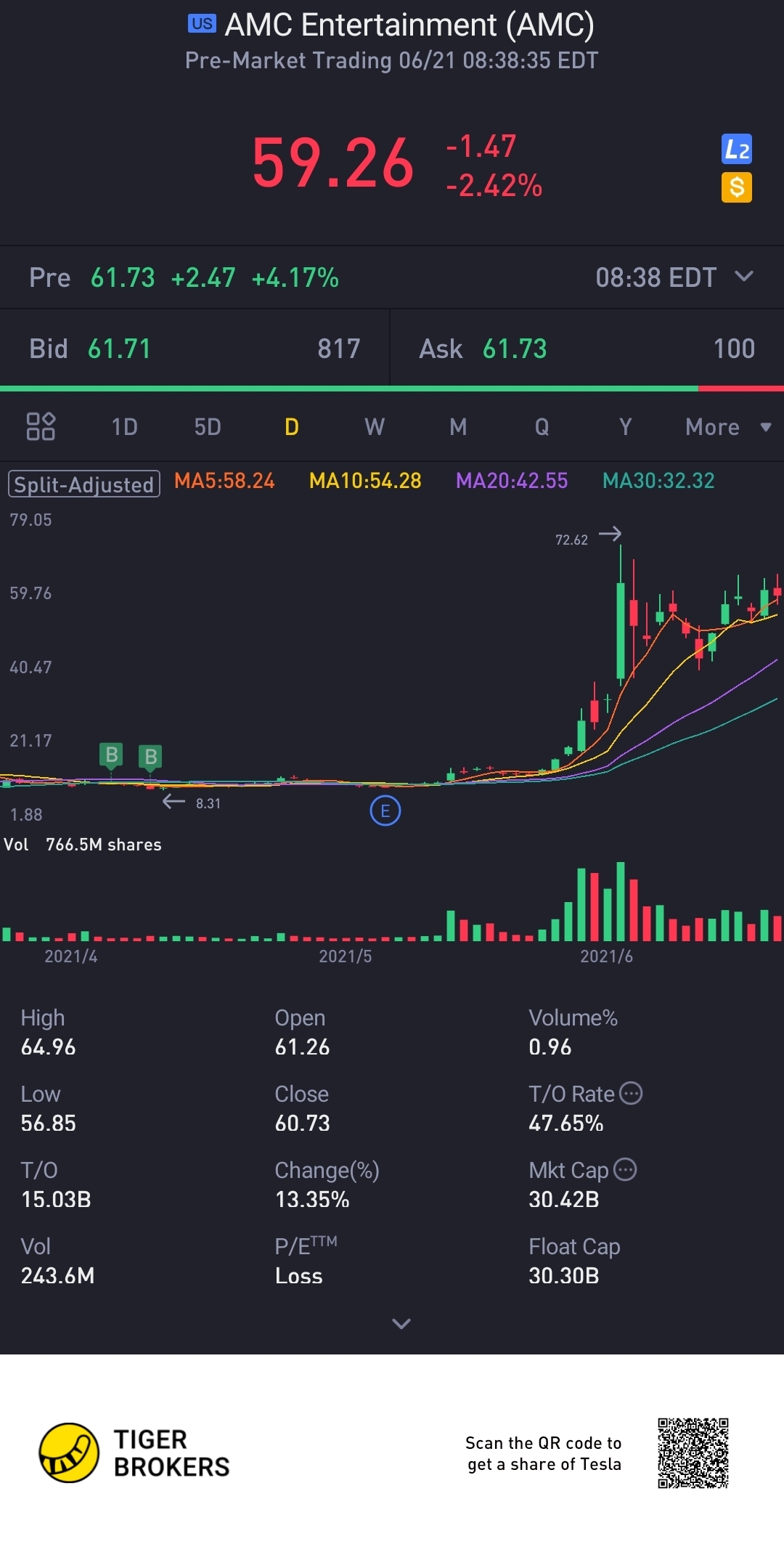Tap the Change(%) 13.35% value
The height and width of the screenshot is (1552, 784).
click(x=312, y=1199)
